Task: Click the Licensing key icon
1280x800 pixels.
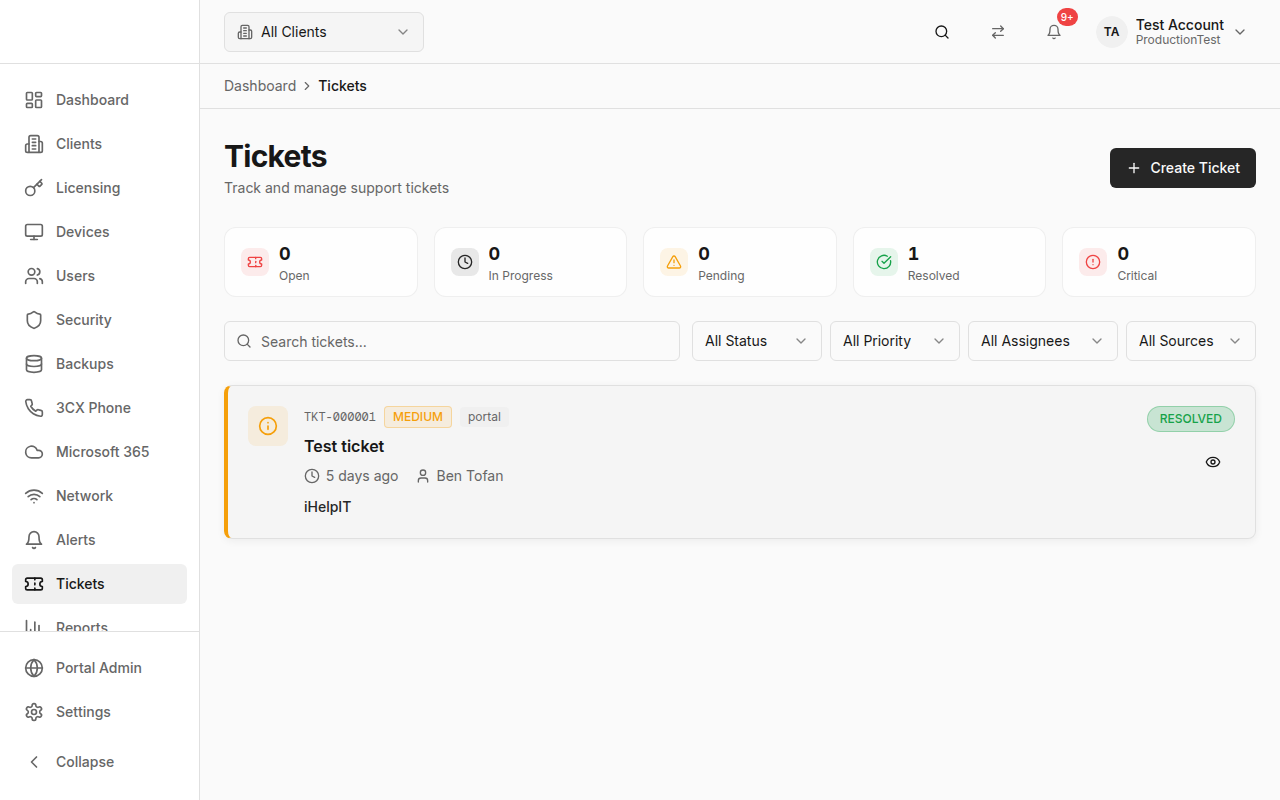Action: point(34,188)
